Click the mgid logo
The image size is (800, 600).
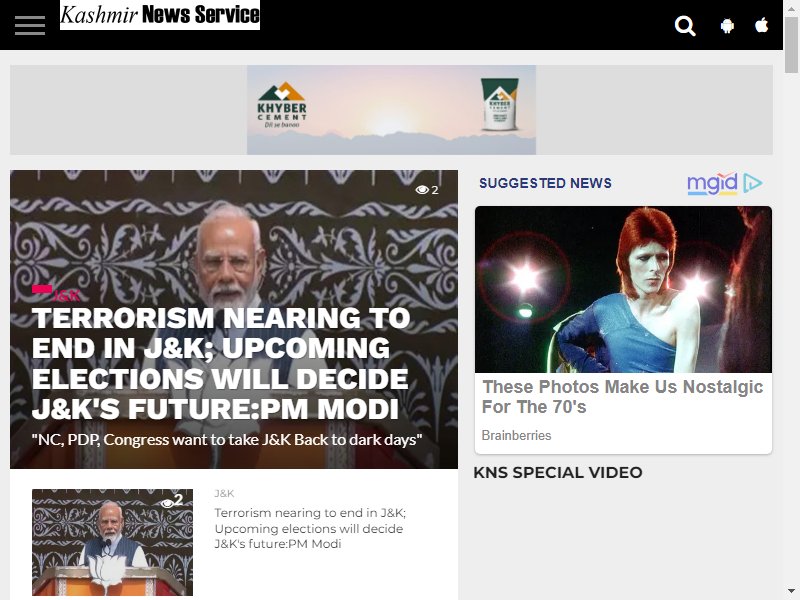click(x=712, y=184)
